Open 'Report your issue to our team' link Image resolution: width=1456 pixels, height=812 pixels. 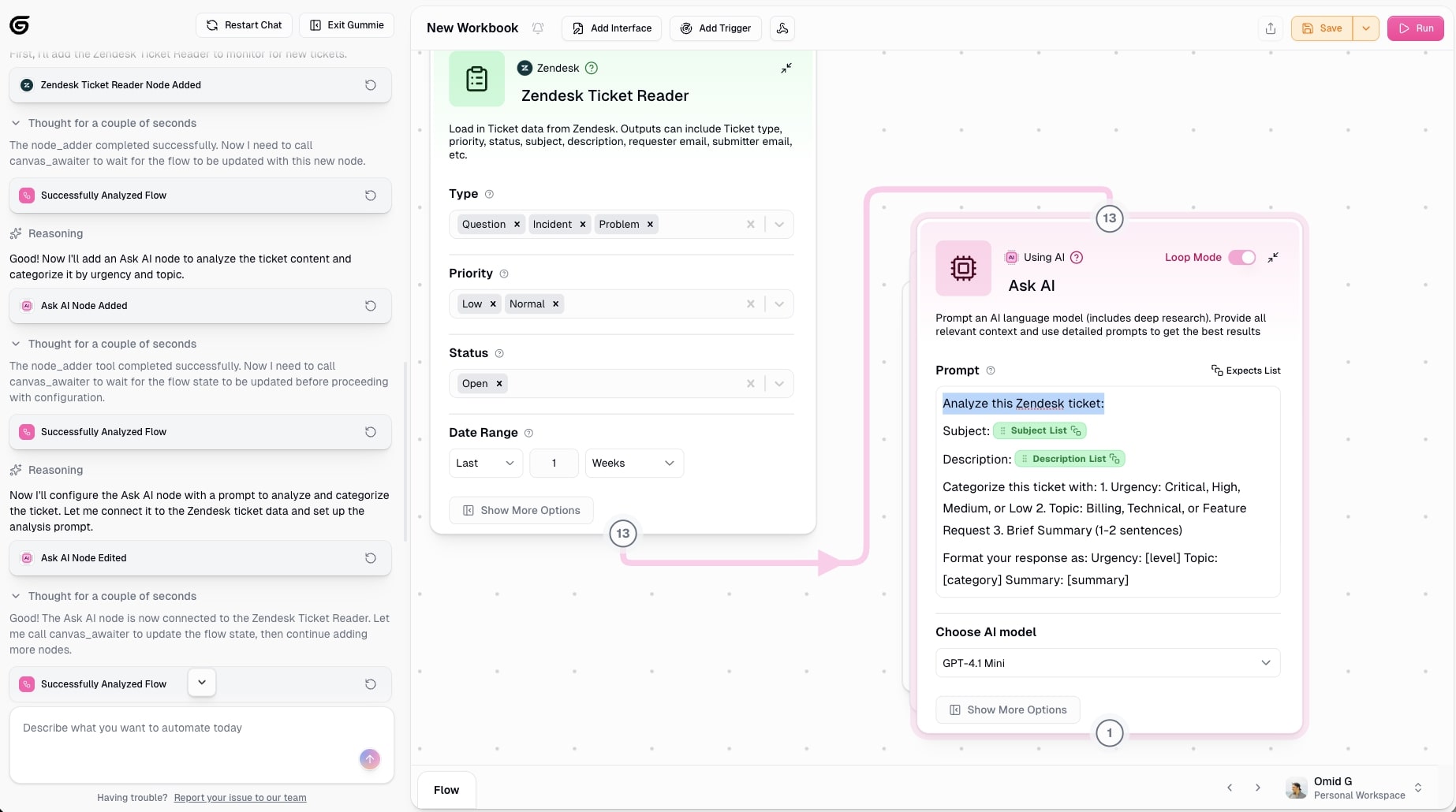point(241,798)
